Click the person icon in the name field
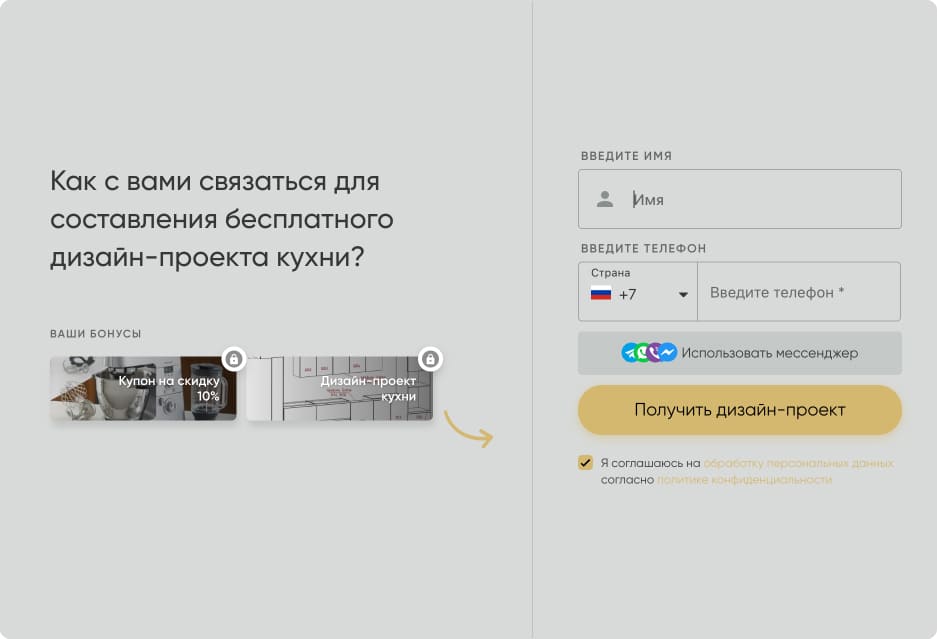Viewport: 937px width, 639px height. point(604,198)
